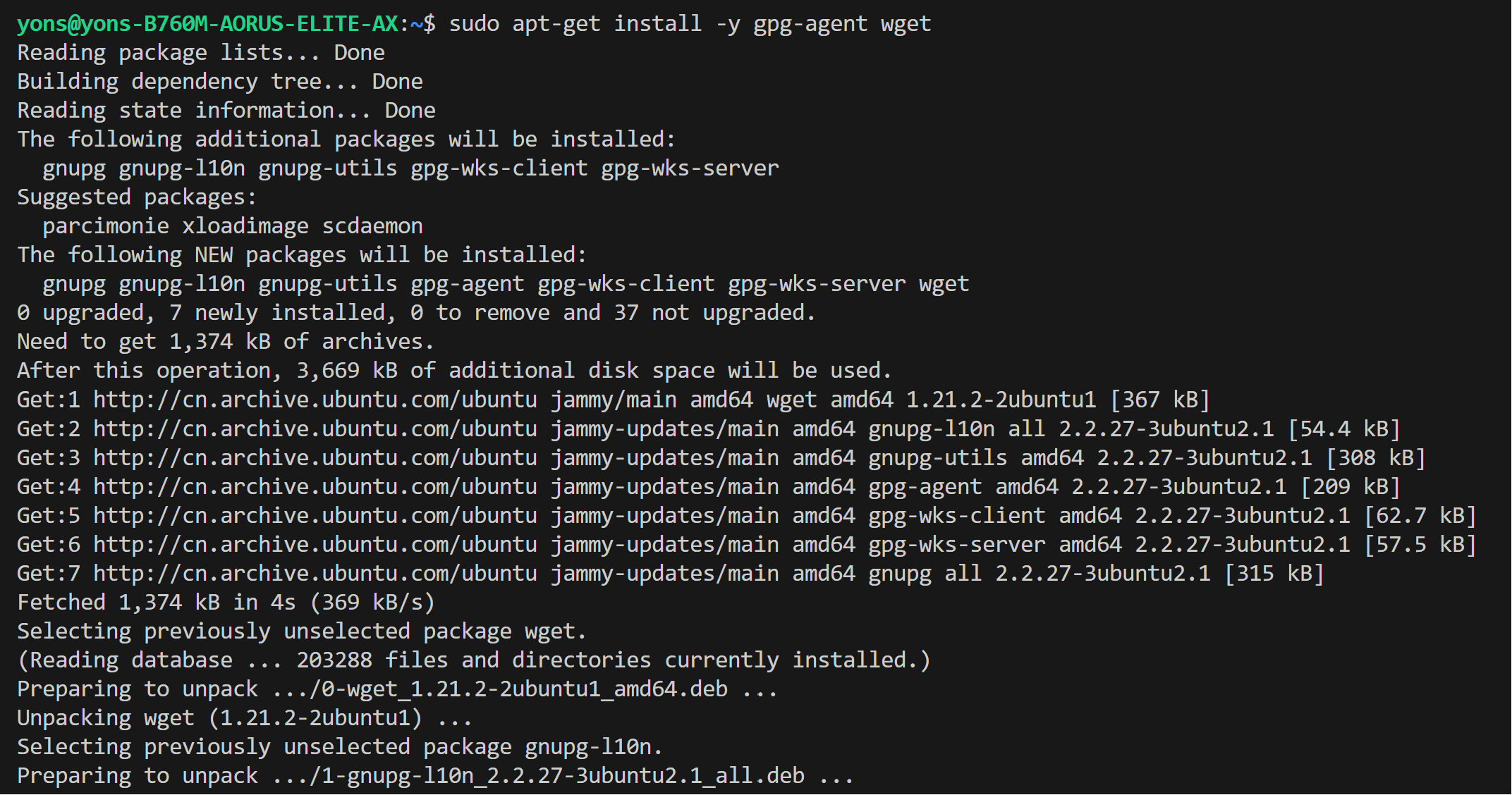Click 'Fetched 1,374 kB in 4s' line
This screenshot has width=1512, height=795.
pos(226,603)
